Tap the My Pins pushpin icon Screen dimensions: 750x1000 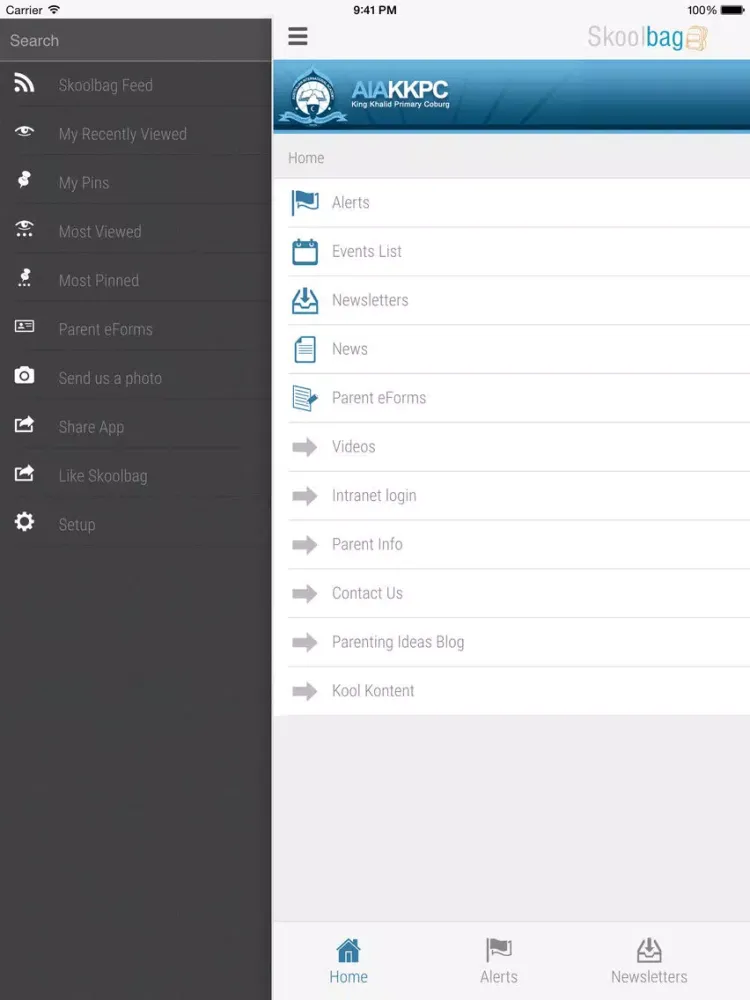24,181
